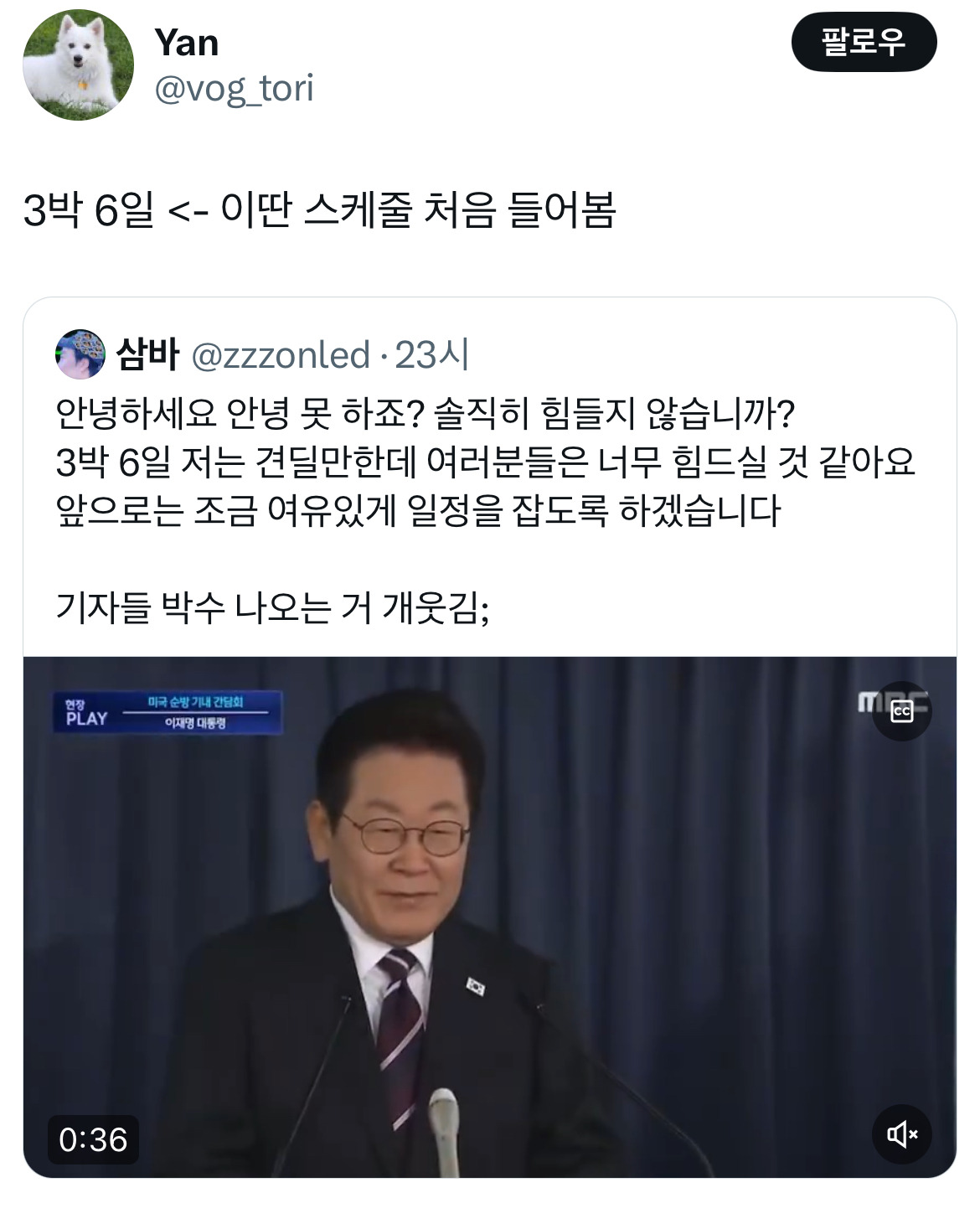
Task: Open the @vog_tori handle link
Action: [234, 88]
